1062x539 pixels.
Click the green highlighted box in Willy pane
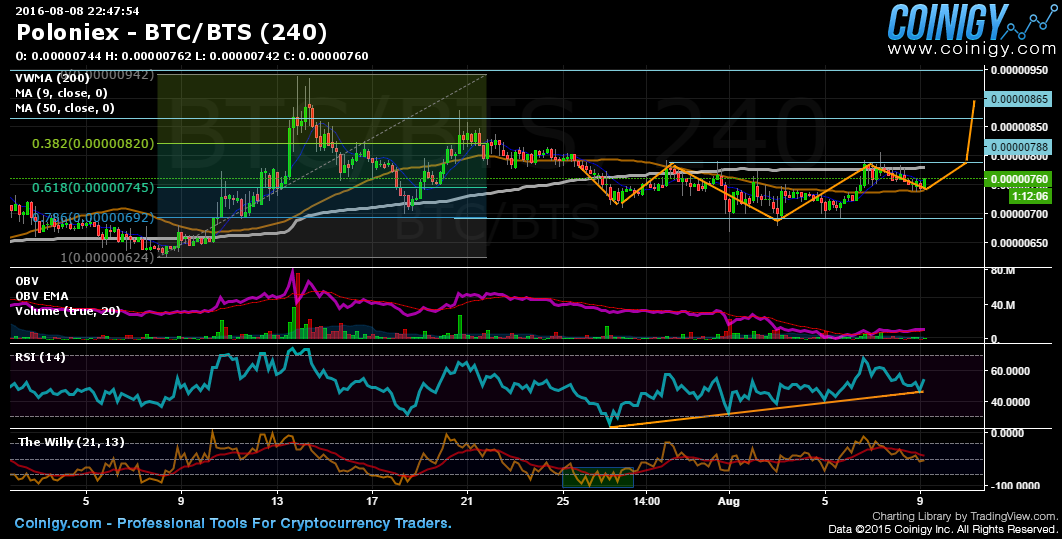click(x=598, y=478)
